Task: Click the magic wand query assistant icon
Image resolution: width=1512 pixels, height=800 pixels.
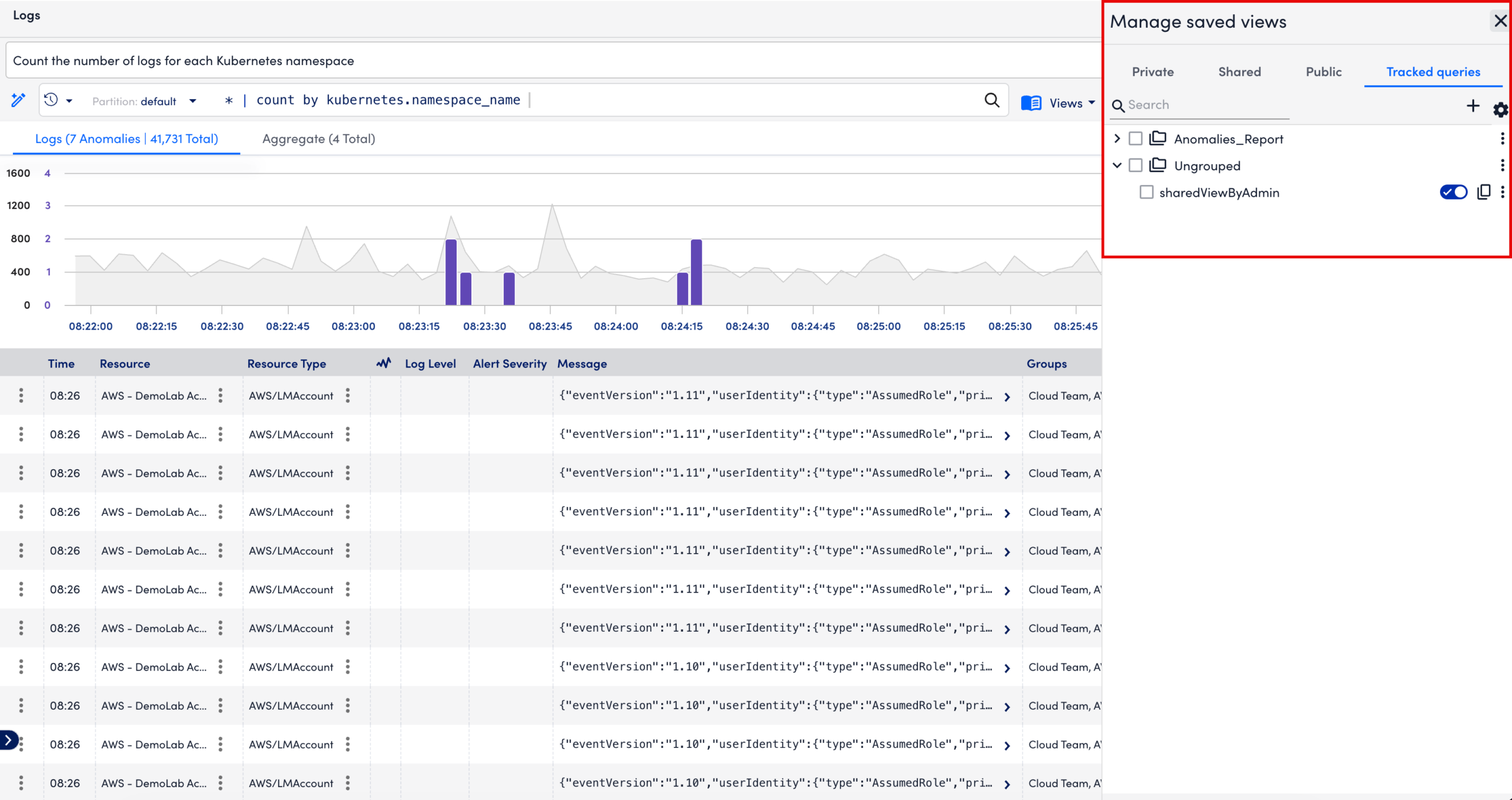Action: click(x=18, y=100)
